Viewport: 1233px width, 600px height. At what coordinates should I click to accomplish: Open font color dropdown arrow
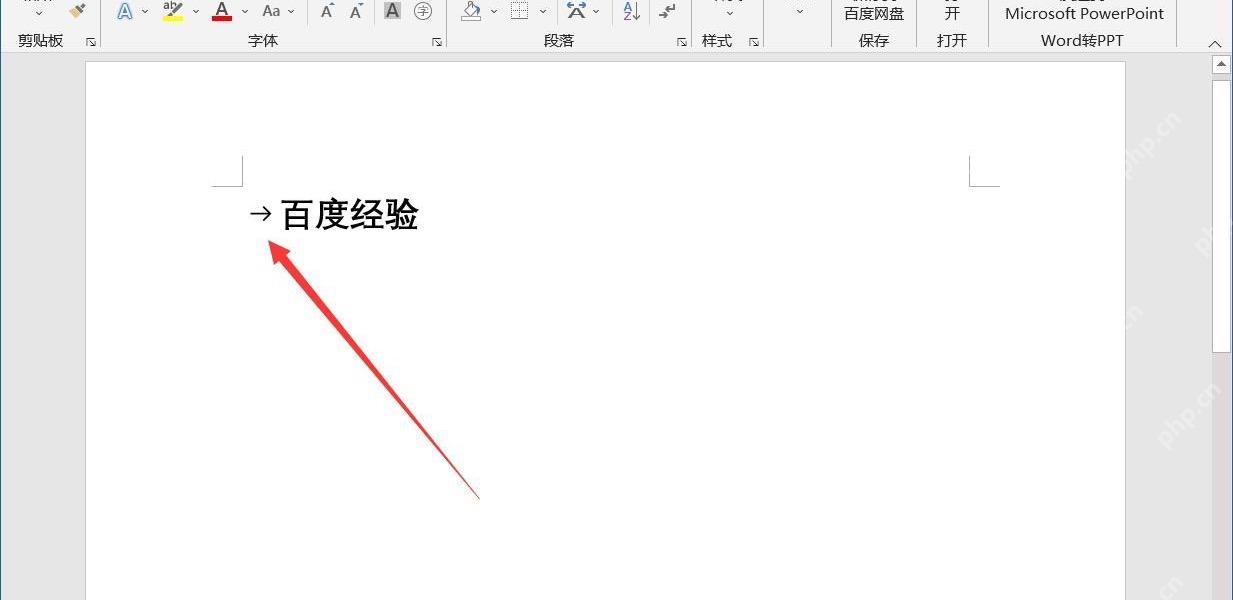coord(244,12)
